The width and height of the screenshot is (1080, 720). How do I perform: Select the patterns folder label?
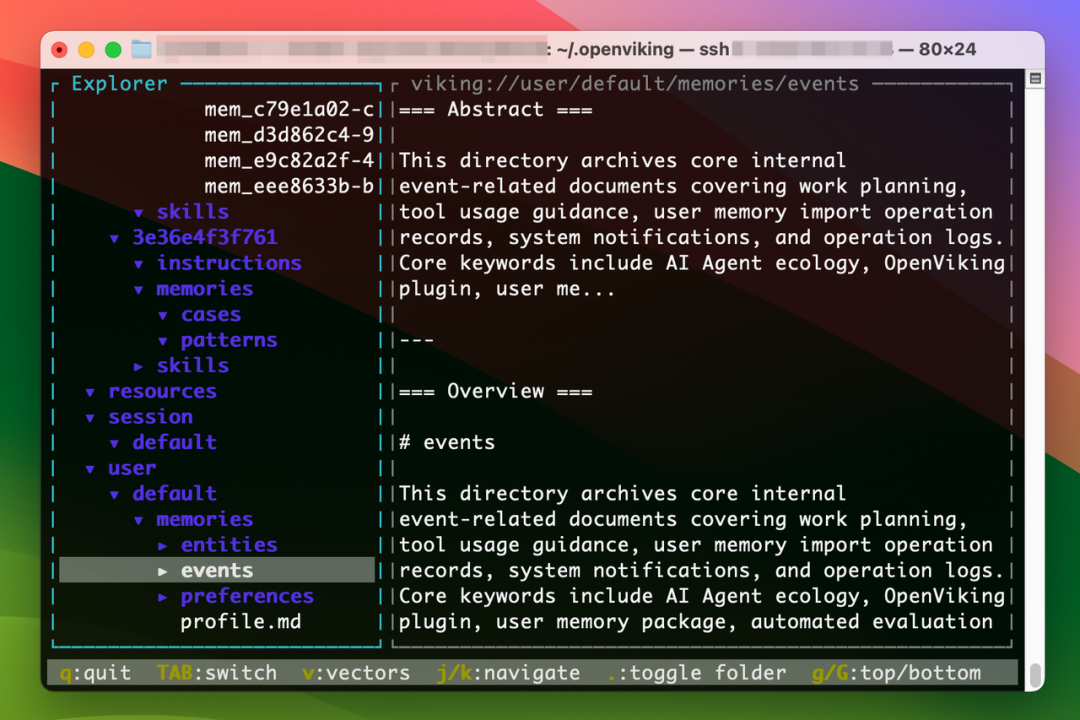click(x=229, y=340)
